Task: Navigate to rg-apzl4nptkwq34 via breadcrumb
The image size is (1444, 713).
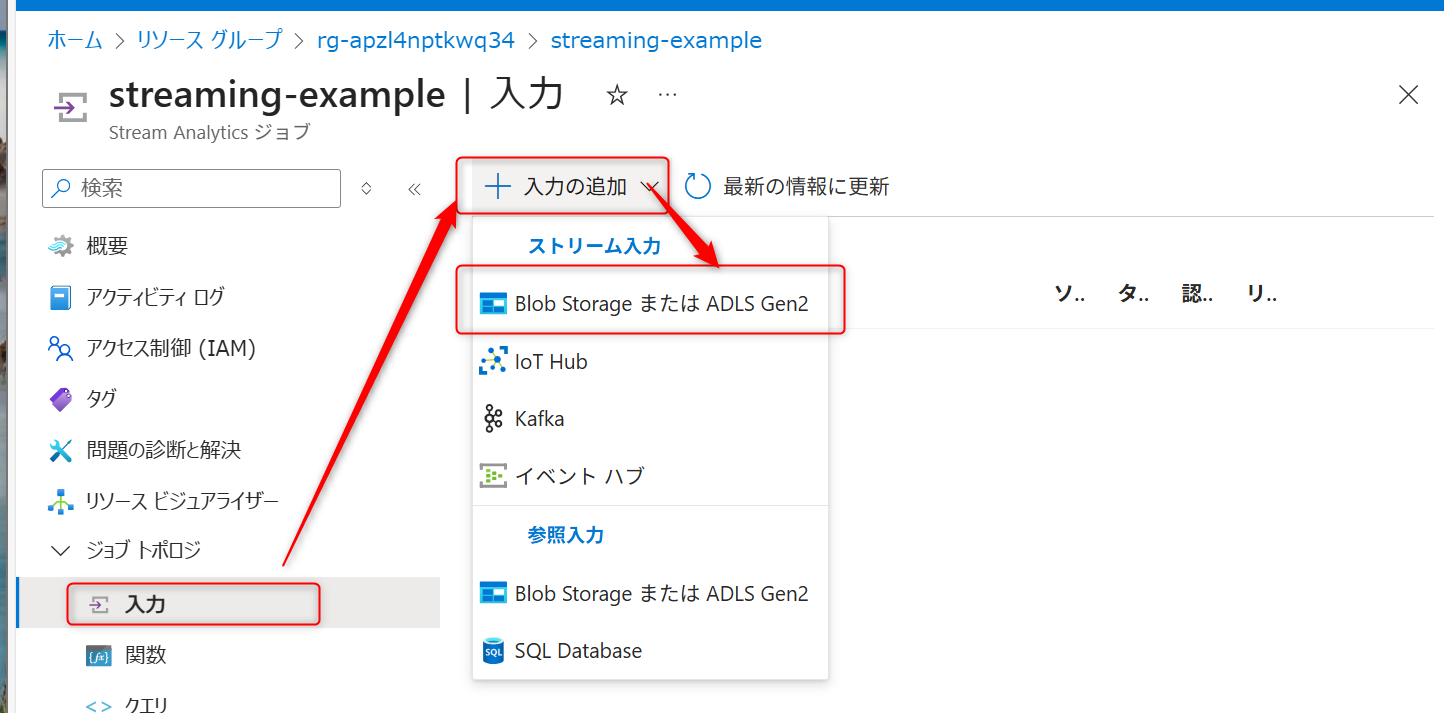Action: (415, 40)
